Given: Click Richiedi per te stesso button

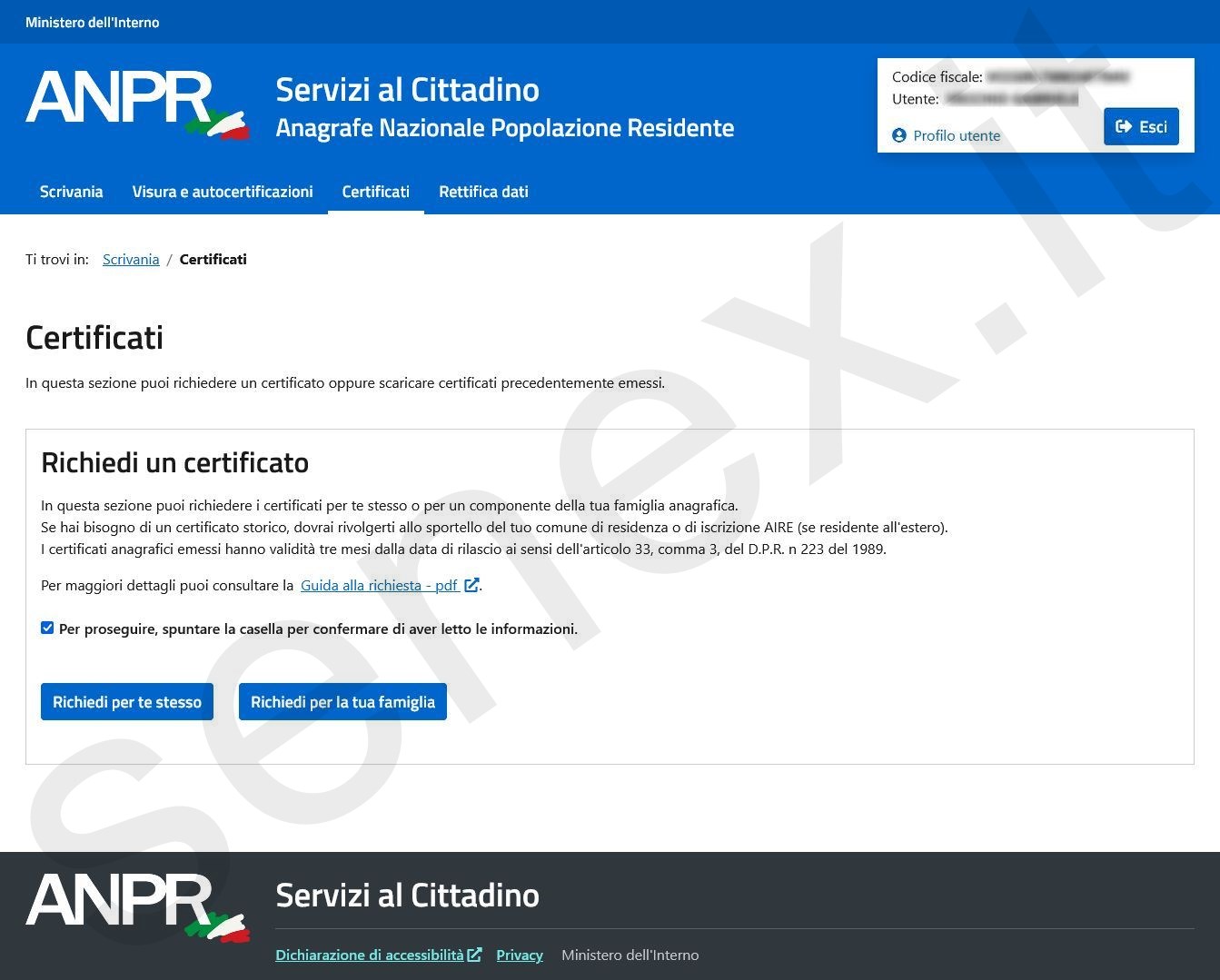Looking at the screenshot, I should click(127, 701).
